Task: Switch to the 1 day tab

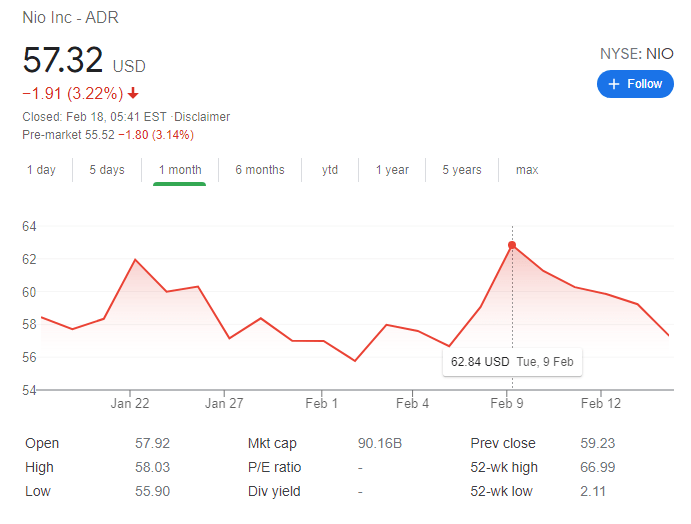Action: [41, 170]
